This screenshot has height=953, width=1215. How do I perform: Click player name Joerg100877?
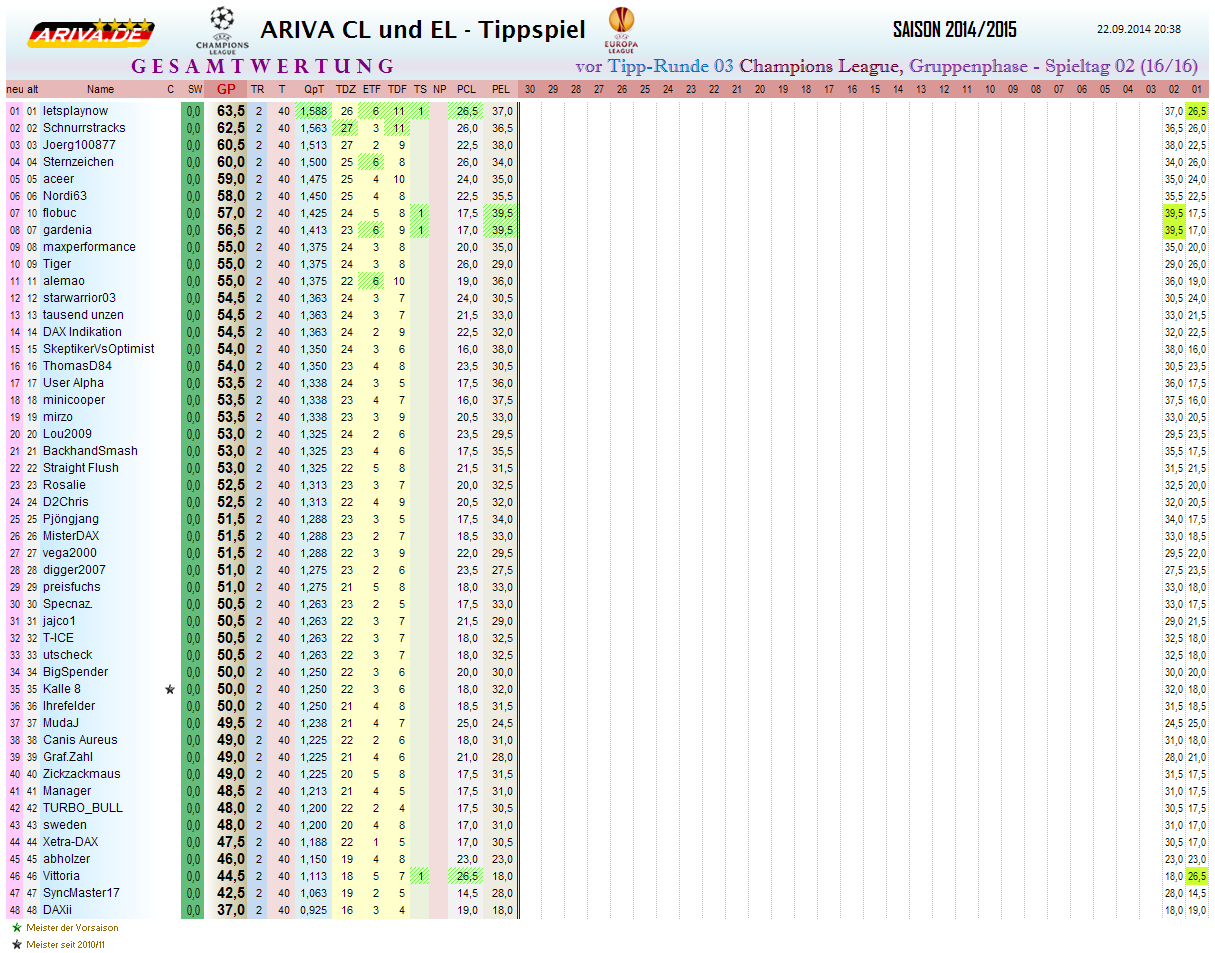(x=79, y=145)
